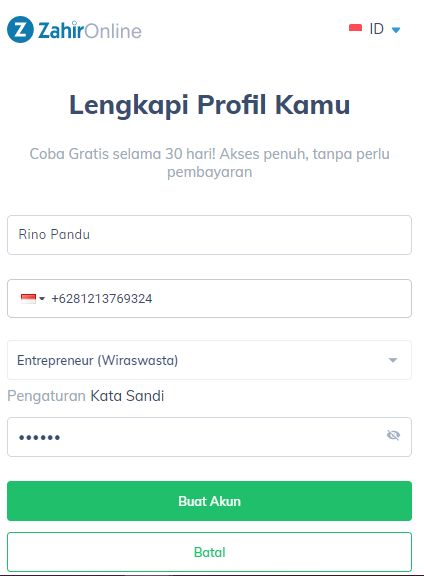Viewport: 424px width, 576px height.
Task: Create the account with Buat Akun
Action: click(209, 501)
